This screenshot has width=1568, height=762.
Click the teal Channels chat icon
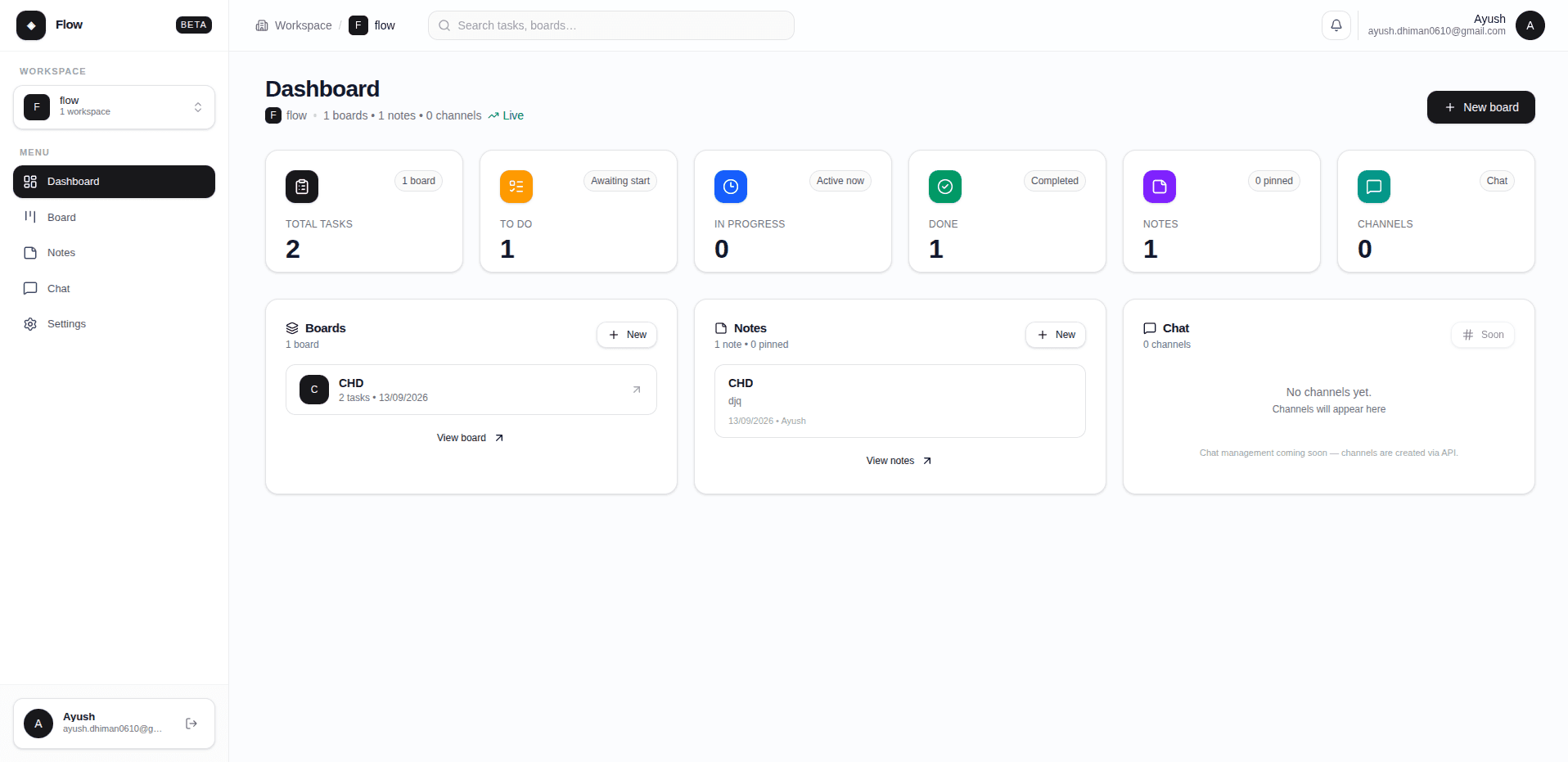pyautogui.click(x=1374, y=187)
